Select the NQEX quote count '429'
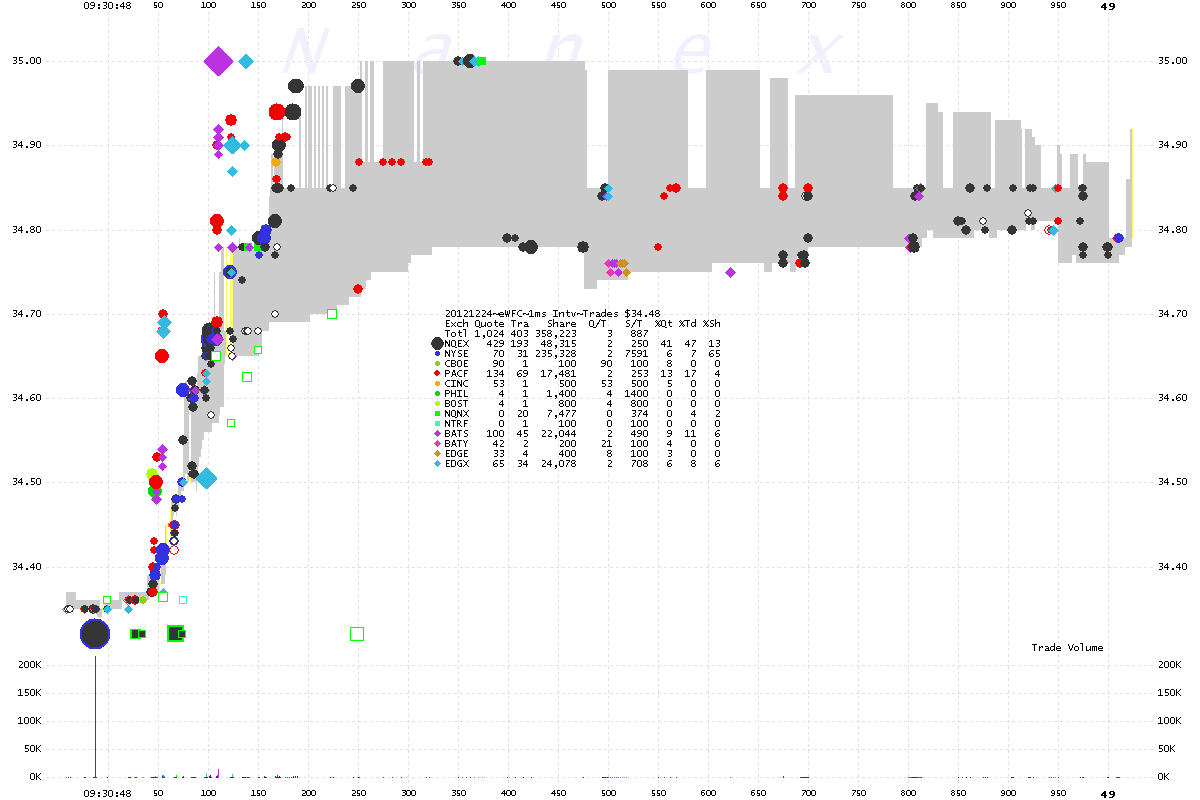 496,344
